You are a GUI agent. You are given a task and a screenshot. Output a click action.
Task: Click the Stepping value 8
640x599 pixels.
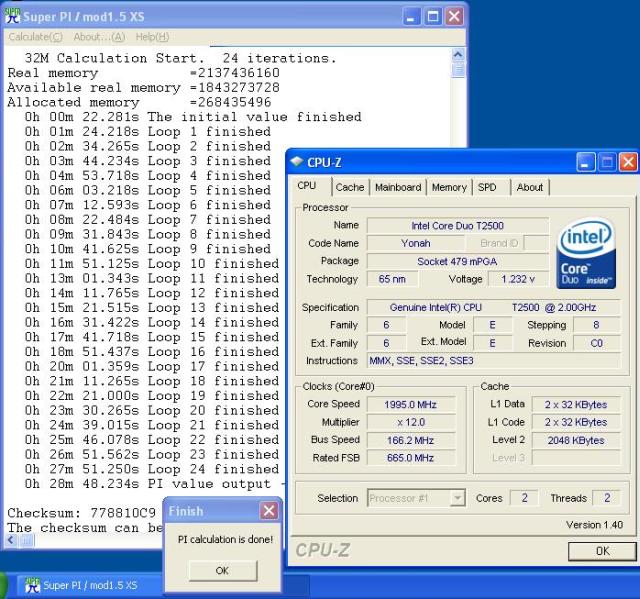[597, 325]
